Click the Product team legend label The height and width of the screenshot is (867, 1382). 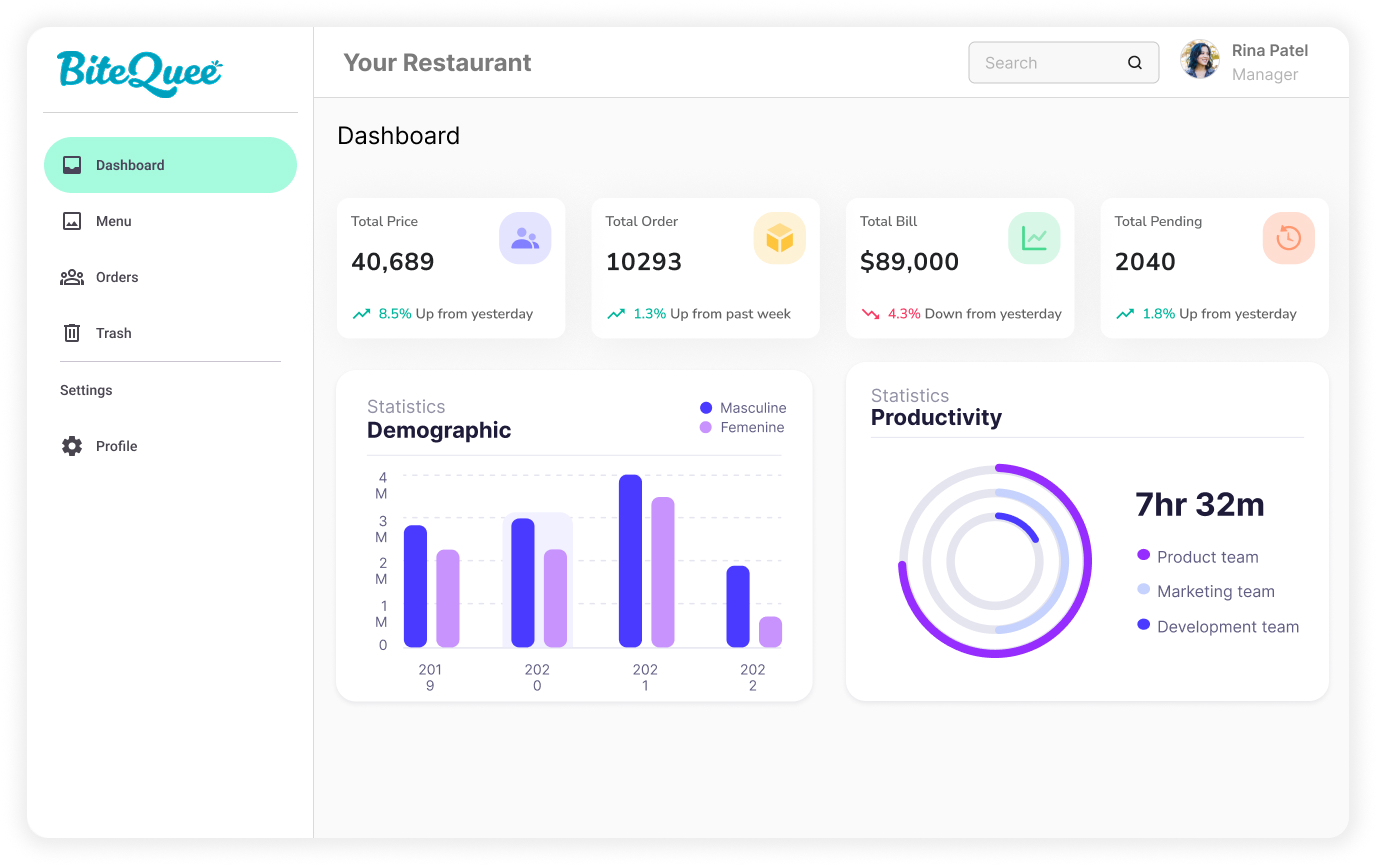point(1208,557)
